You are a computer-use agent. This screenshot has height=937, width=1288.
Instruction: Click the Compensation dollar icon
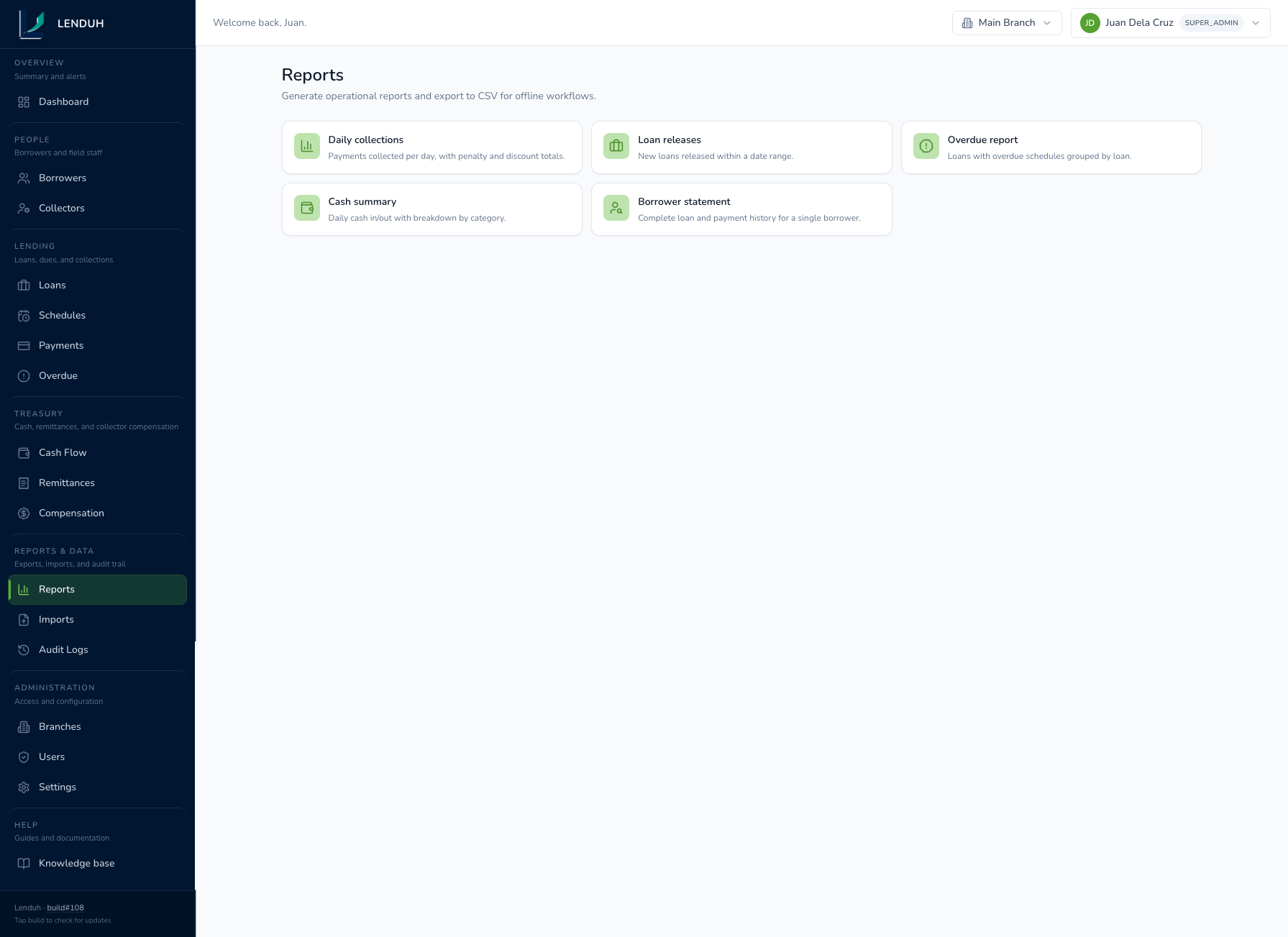click(24, 513)
